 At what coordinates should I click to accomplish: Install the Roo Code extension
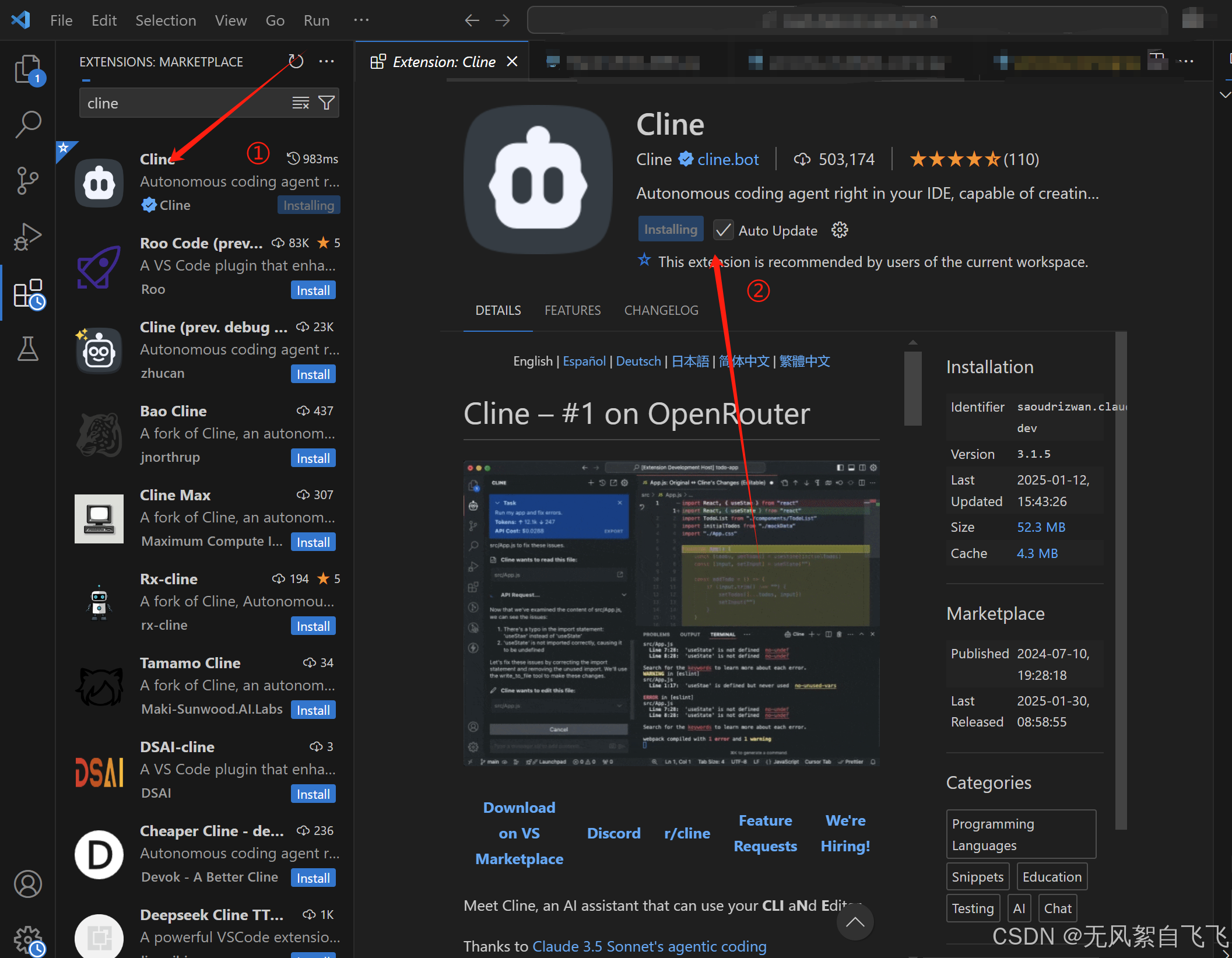(313, 290)
